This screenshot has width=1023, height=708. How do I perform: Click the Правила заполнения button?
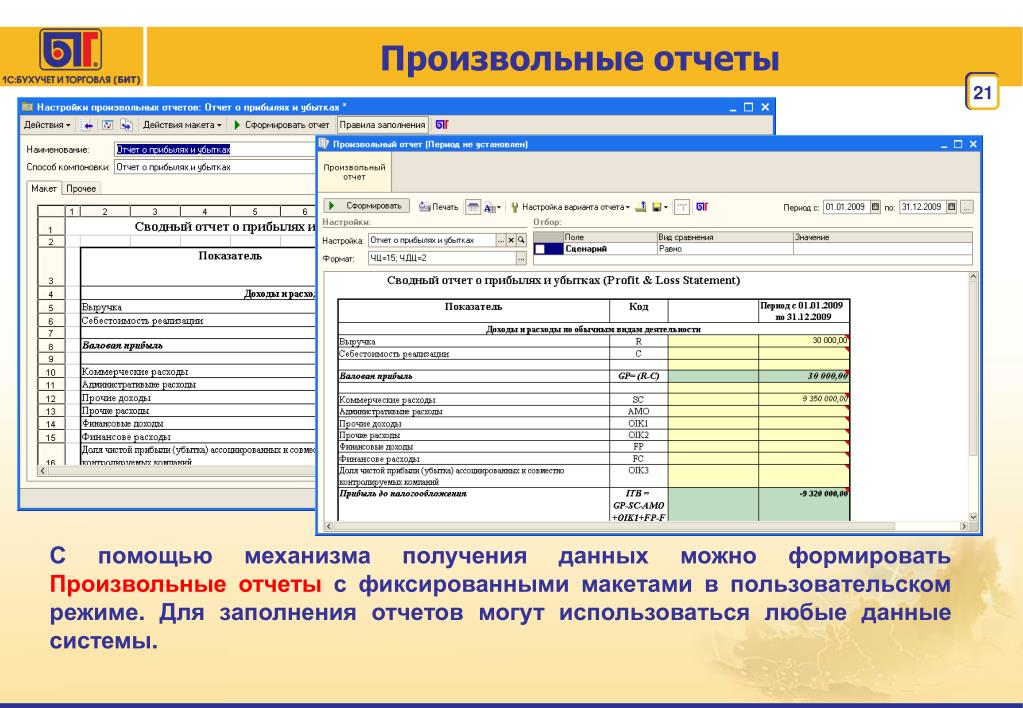tap(382, 125)
